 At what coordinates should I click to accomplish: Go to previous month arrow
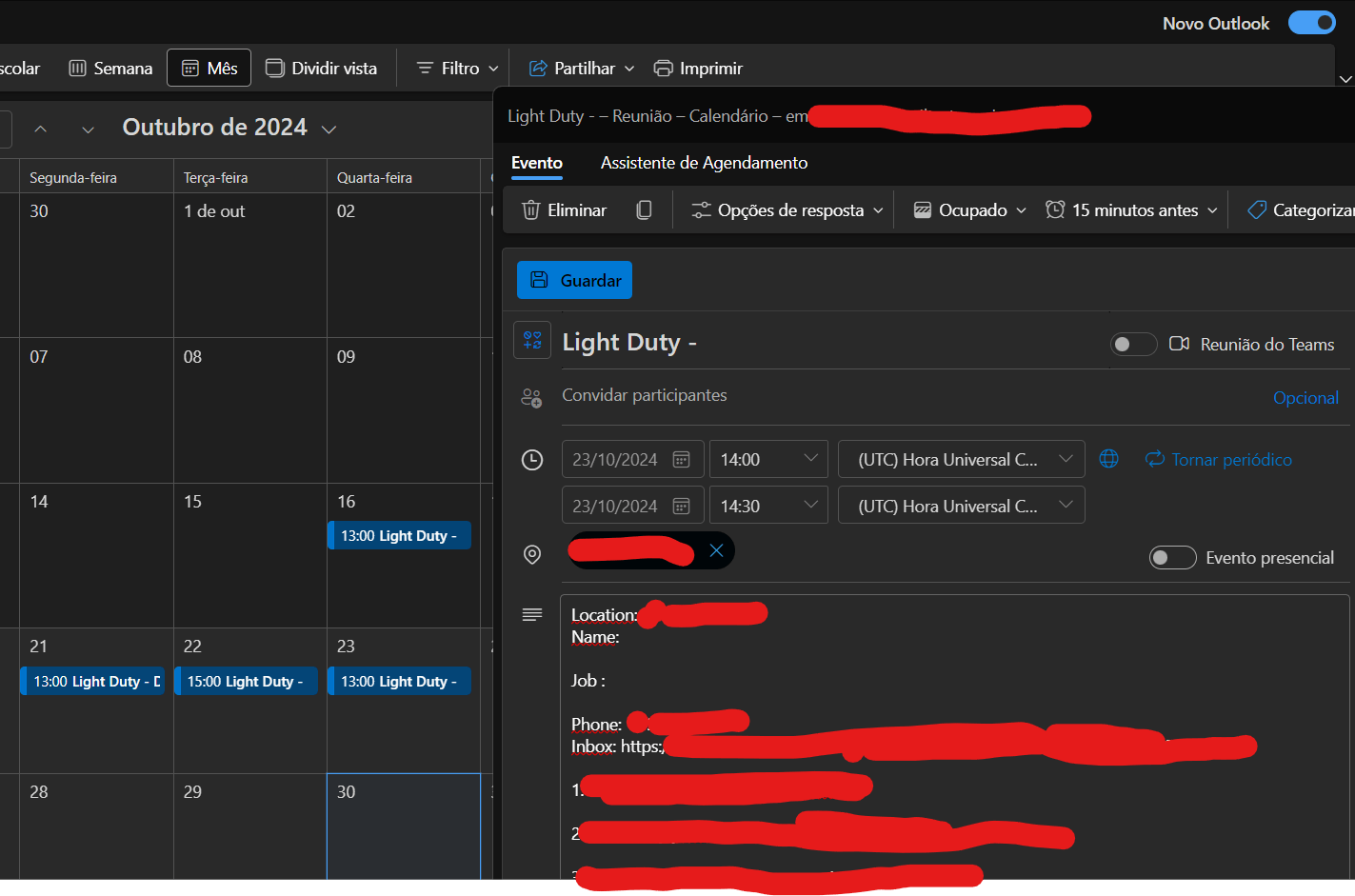(40, 129)
